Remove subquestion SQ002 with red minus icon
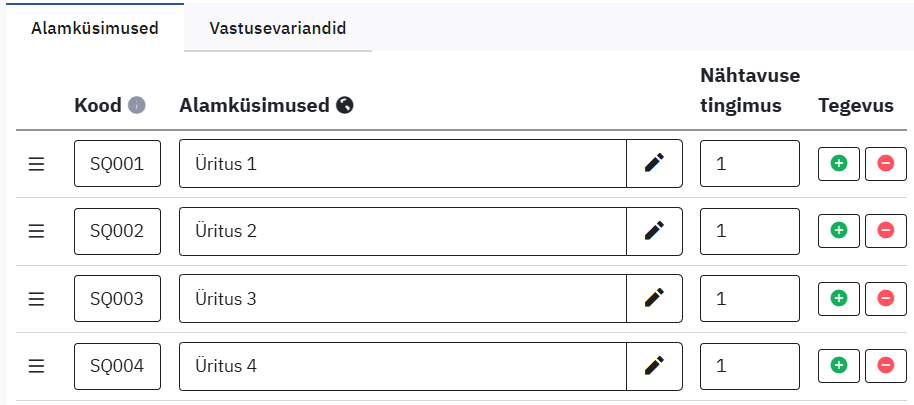This screenshot has width=914, height=405. [x=885, y=231]
